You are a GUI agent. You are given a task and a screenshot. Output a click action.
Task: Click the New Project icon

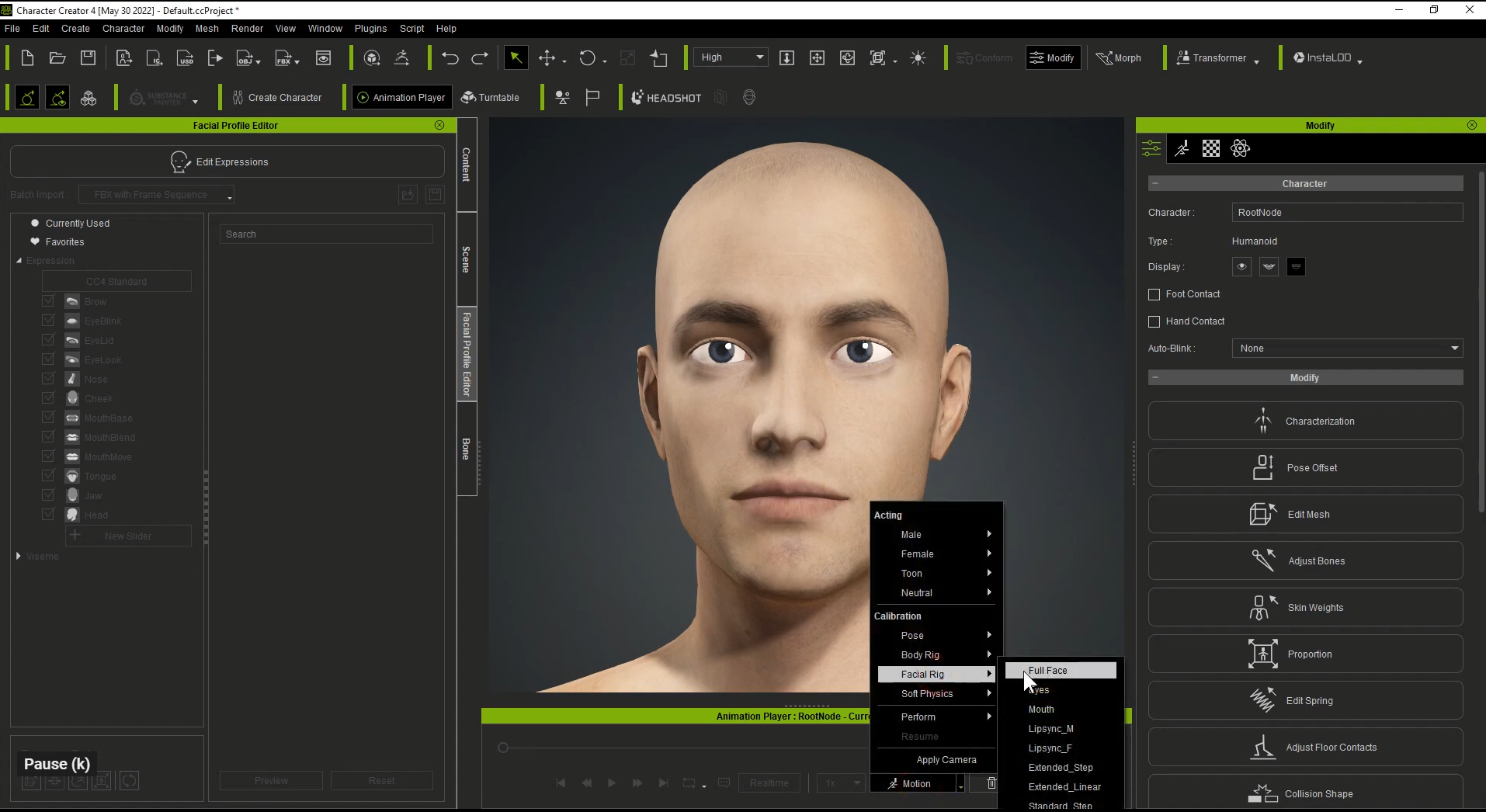click(27, 58)
